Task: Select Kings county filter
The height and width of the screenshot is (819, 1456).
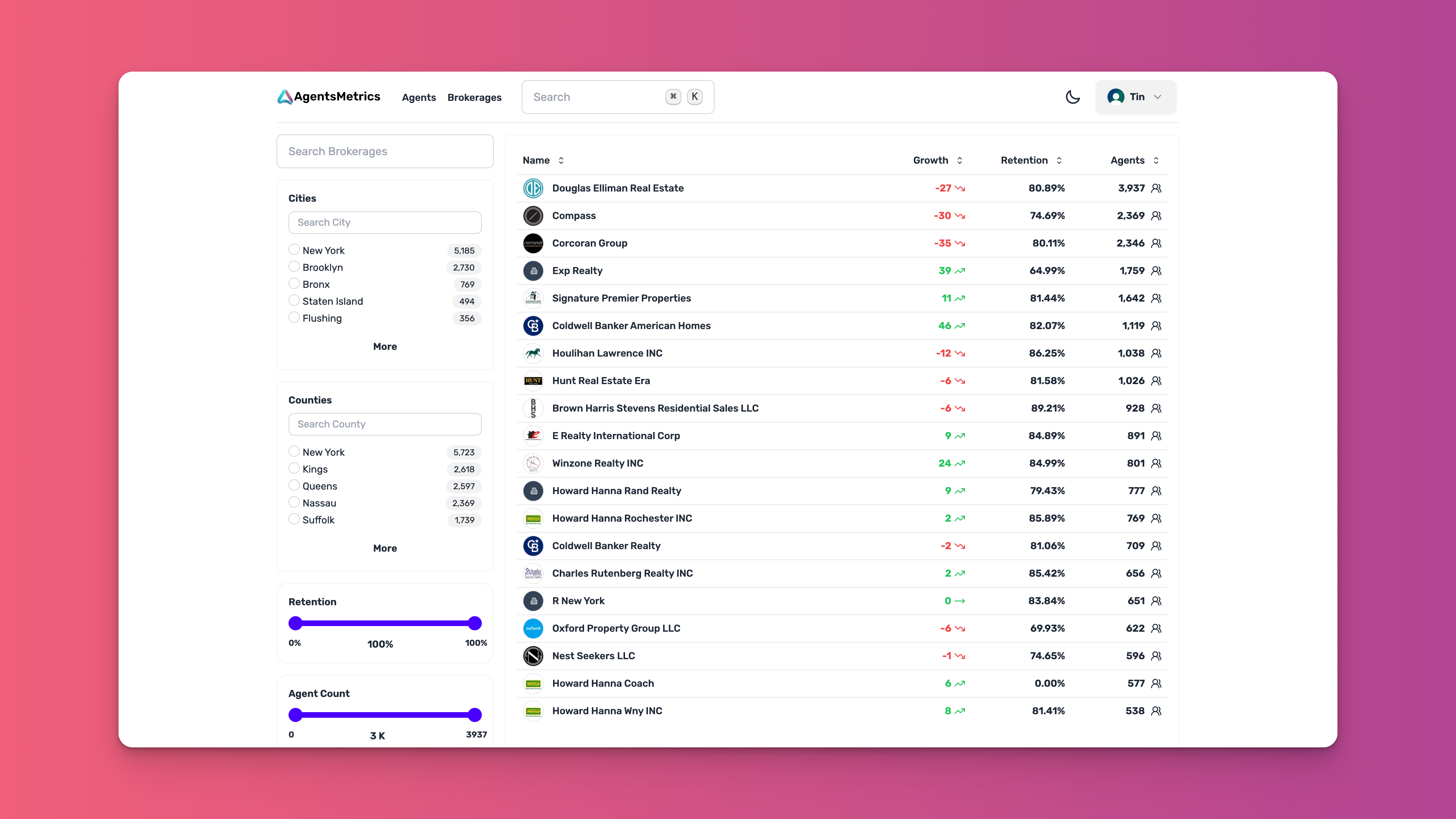Action: tap(294, 468)
